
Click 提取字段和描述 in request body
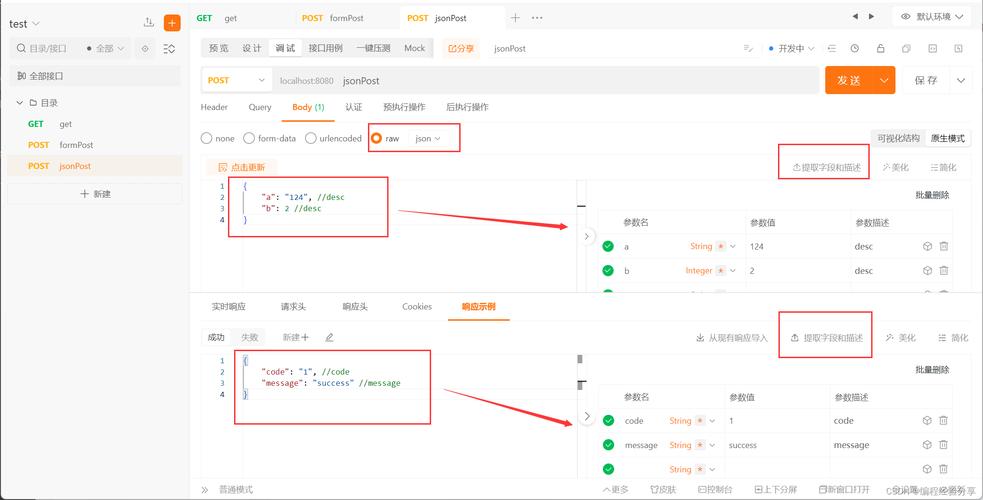(827, 167)
